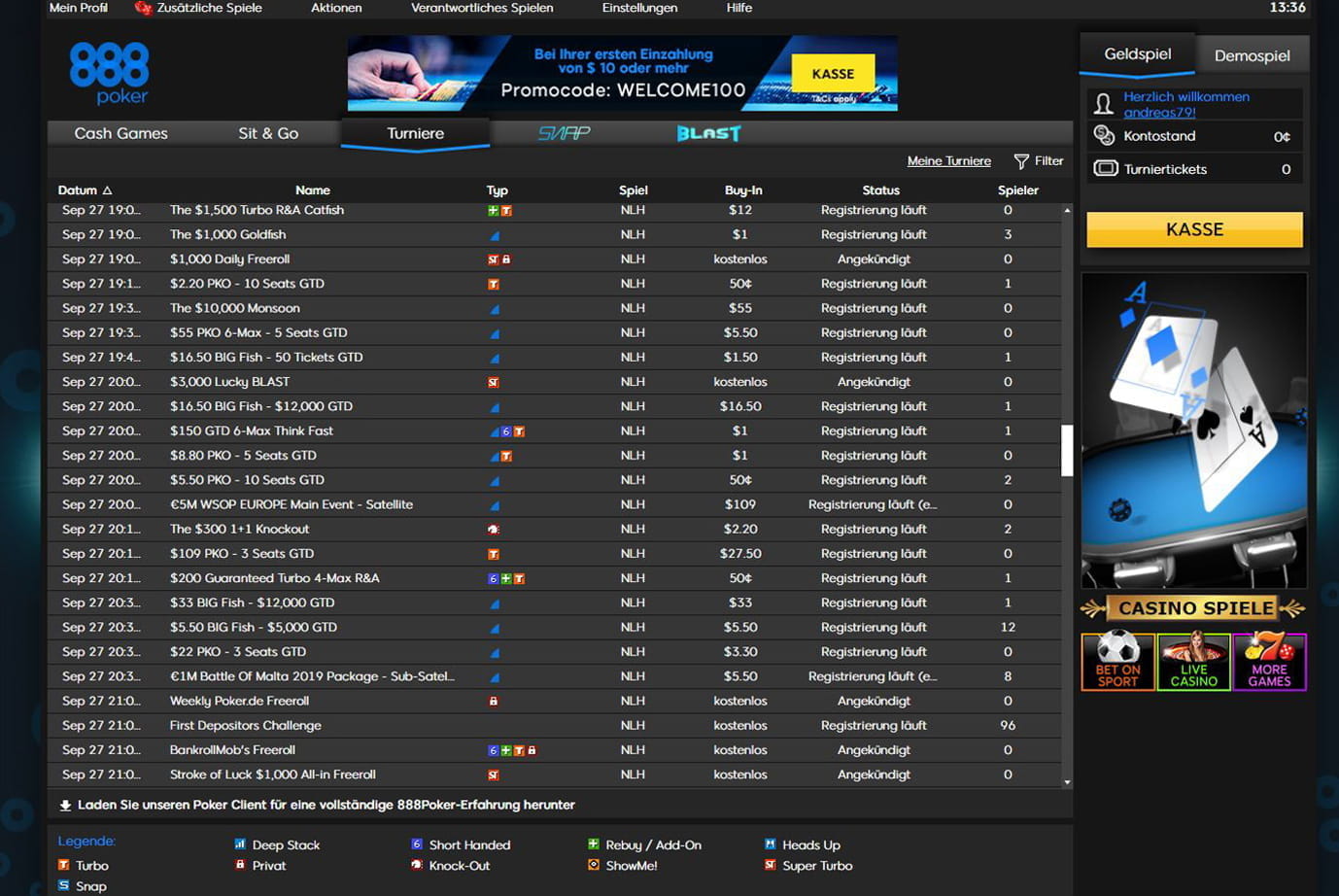
Task: Click the KASSE button in the promo banner
Action: pyautogui.click(x=833, y=74)
